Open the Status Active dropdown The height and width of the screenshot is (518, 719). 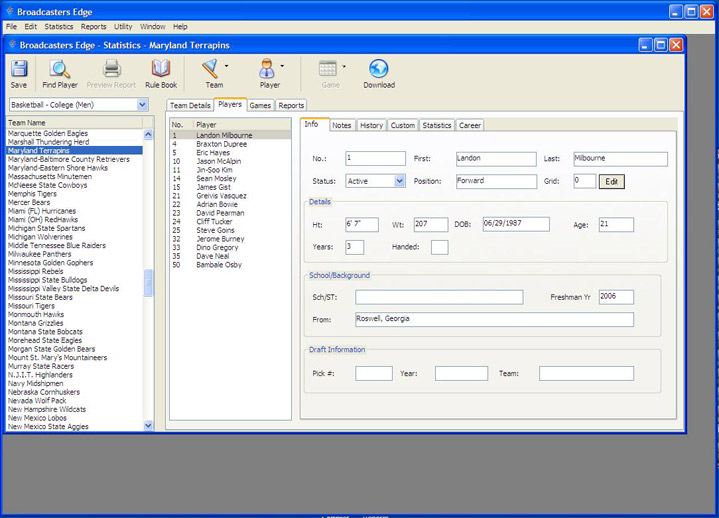[399, 181]
